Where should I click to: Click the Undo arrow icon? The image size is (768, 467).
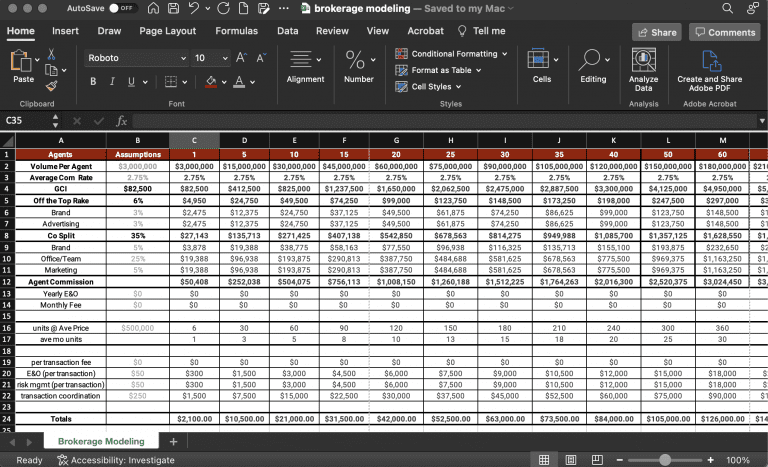point(194,8)
